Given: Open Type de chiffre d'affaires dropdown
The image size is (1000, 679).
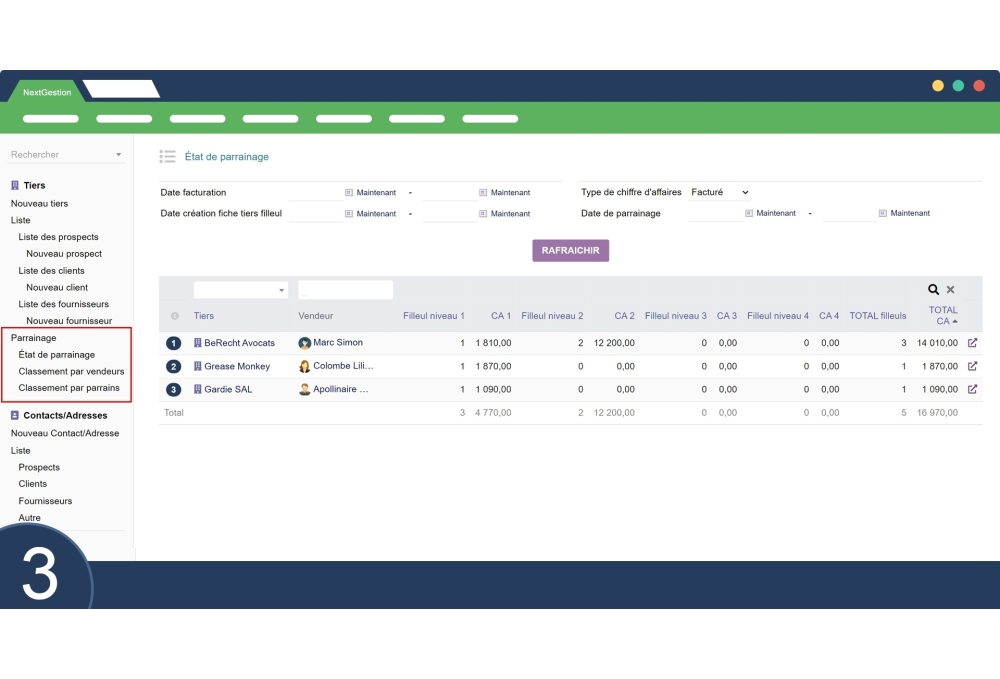Looking at the screenshot, I should click(x=719, y=192).
